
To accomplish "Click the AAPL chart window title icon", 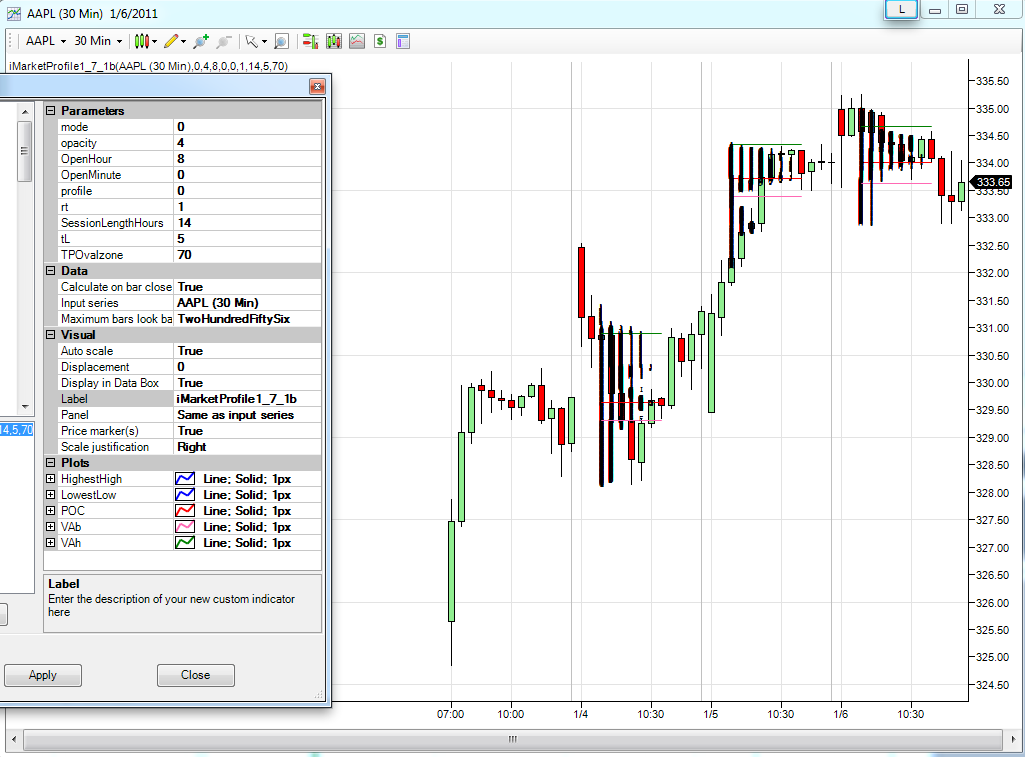I will (x=13, y=13).
